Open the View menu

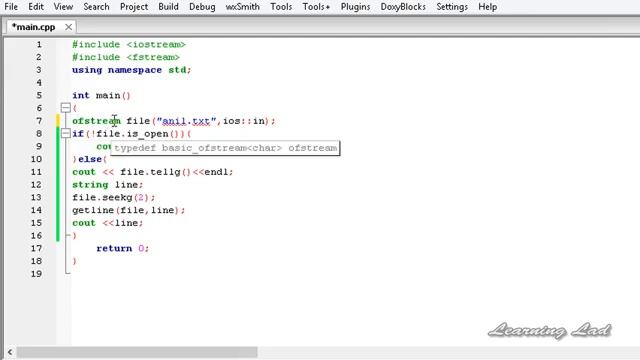[x=63, y=7]
